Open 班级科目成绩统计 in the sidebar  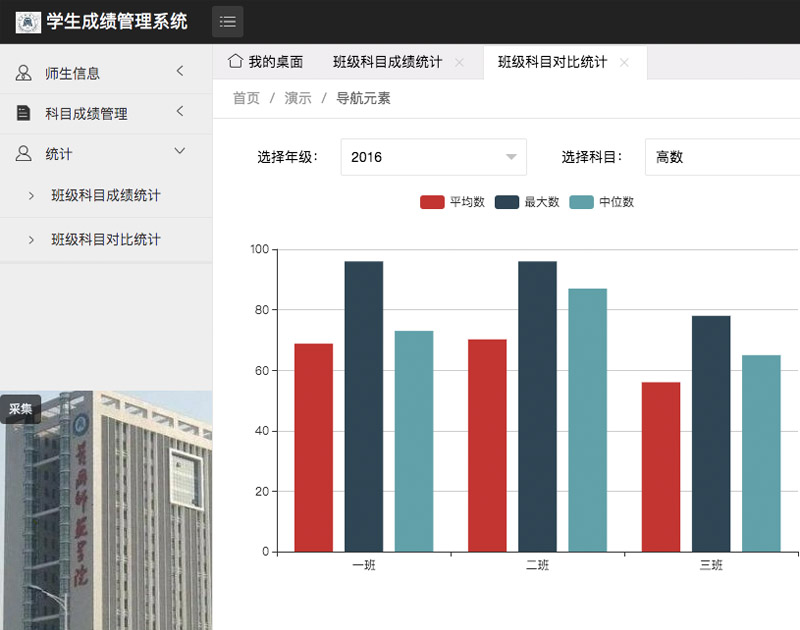coord(106,196)
